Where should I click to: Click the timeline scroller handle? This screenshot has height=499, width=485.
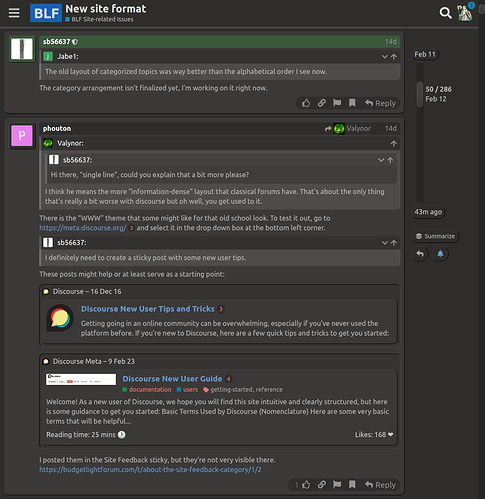coord(420,94)
